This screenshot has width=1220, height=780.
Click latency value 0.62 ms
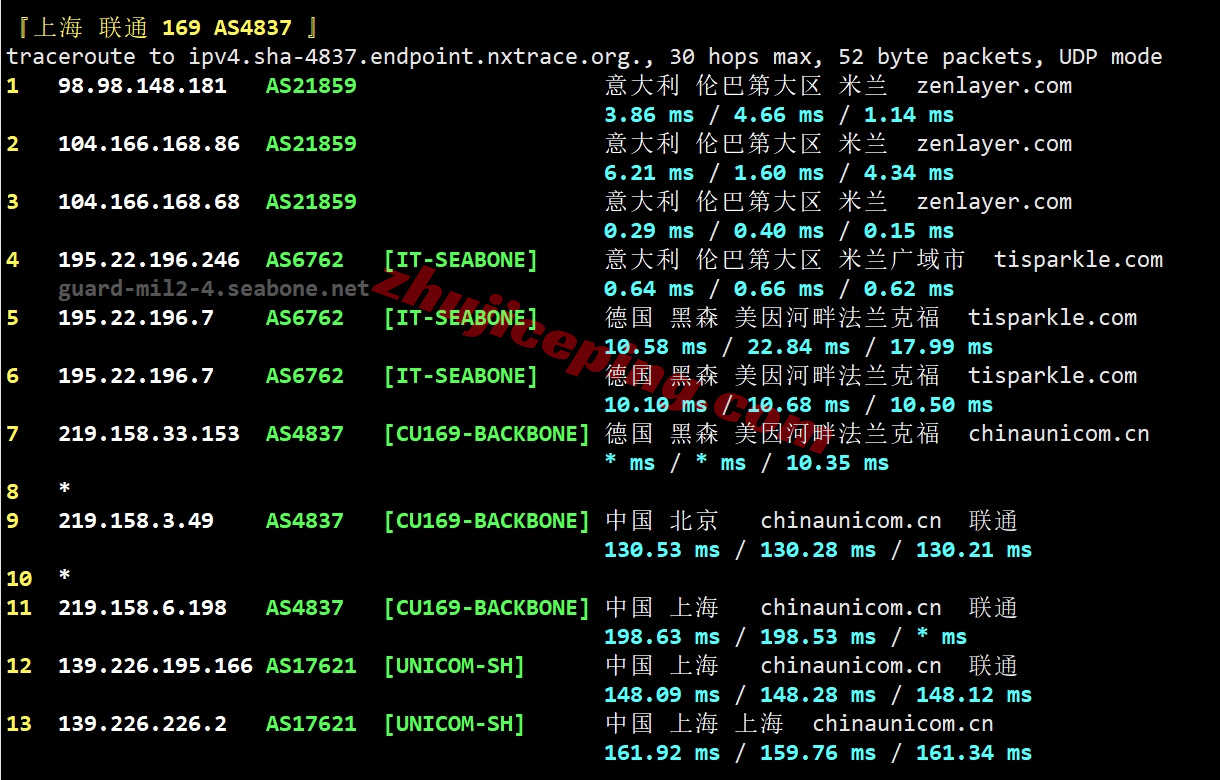click(909, 289)
